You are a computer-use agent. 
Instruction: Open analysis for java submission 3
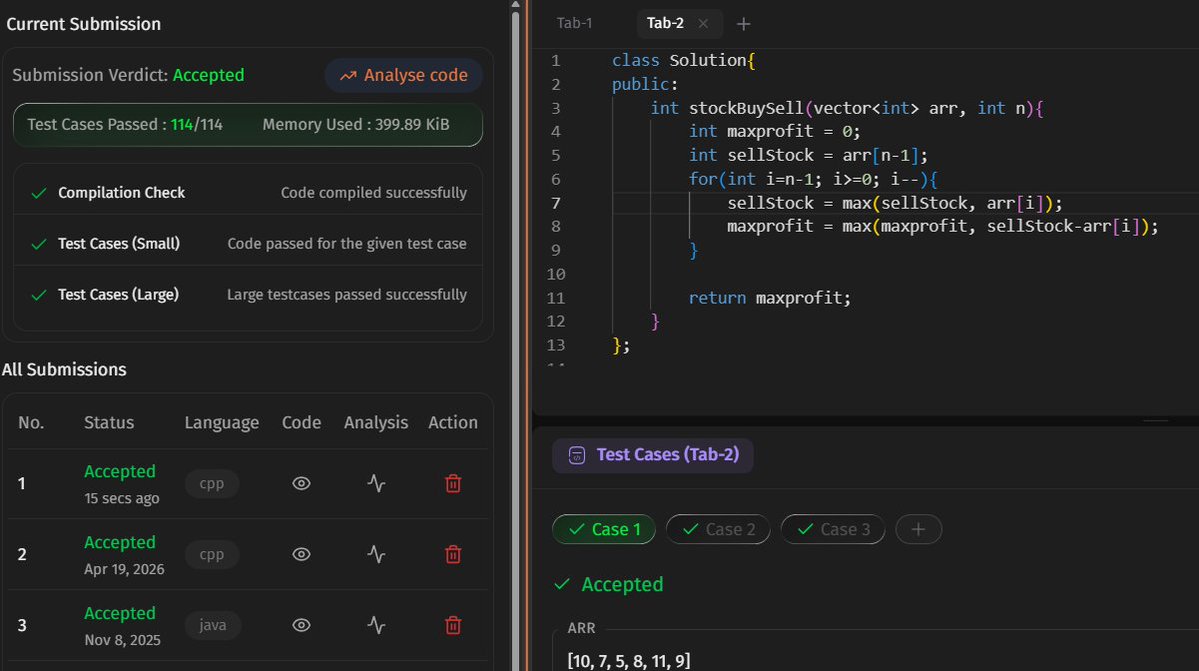(x=376, y=625)
